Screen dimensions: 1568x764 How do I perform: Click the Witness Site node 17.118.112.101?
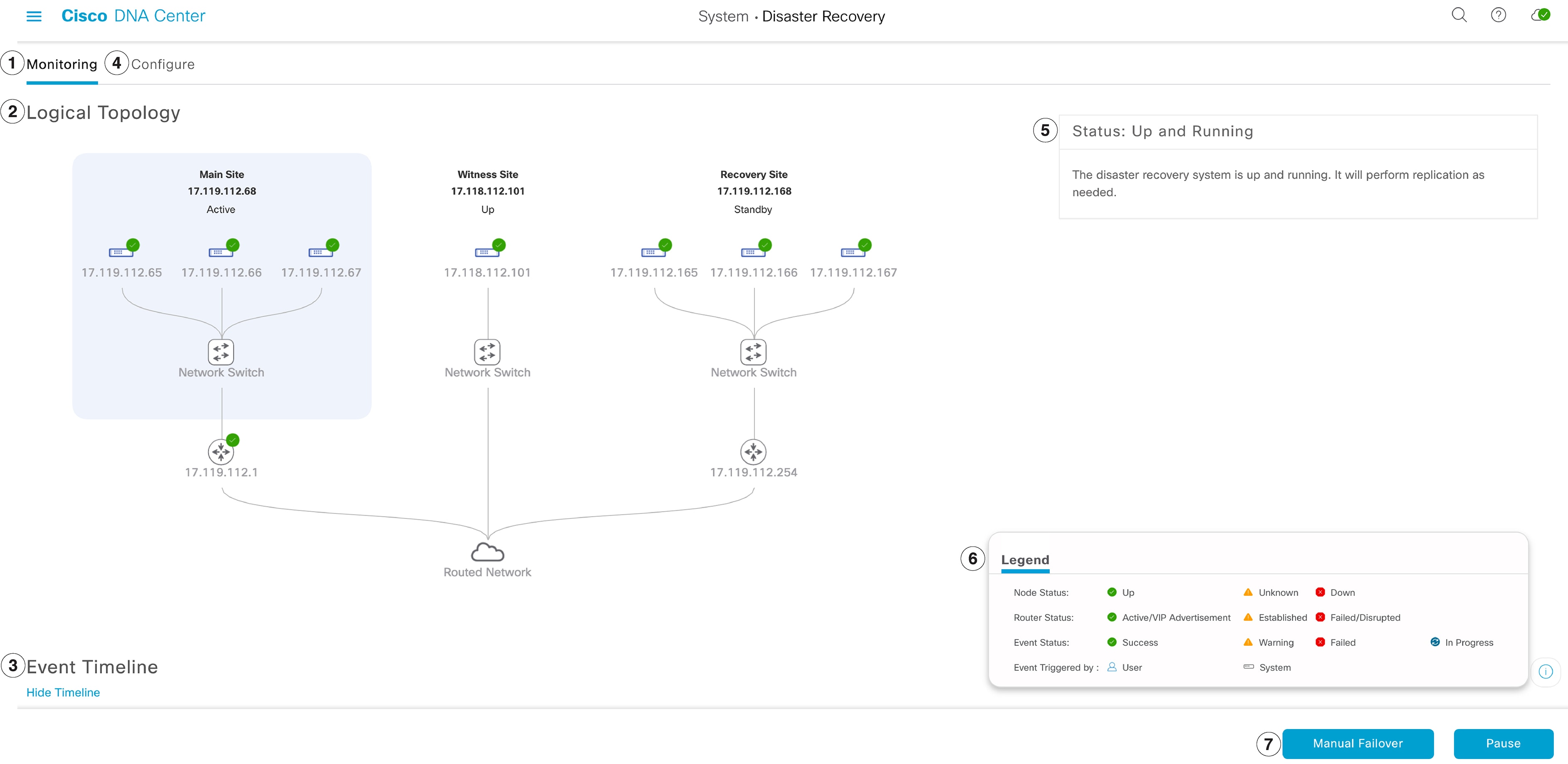[487, 251]
